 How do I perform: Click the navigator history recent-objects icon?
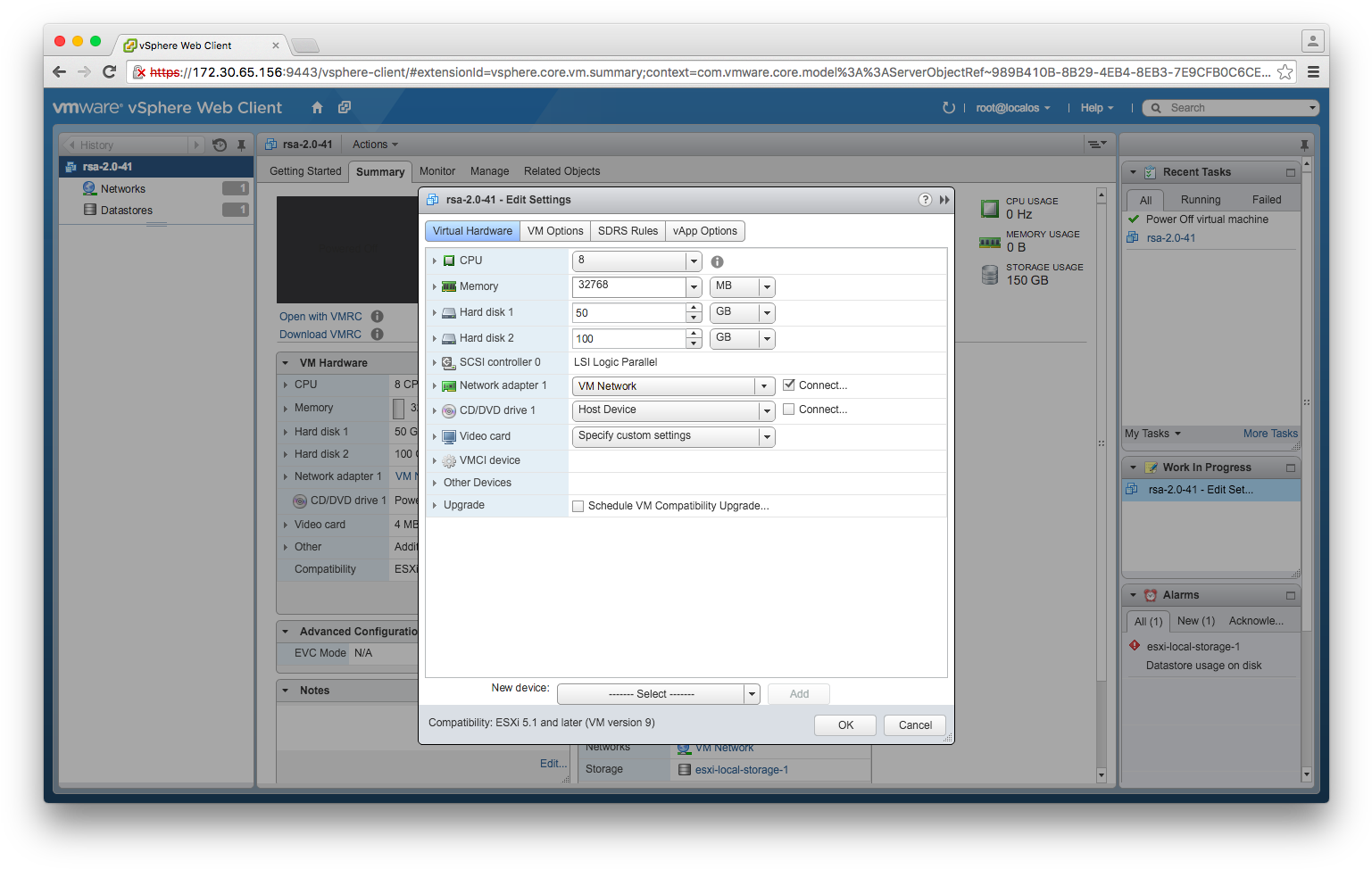tap(220, 145)
